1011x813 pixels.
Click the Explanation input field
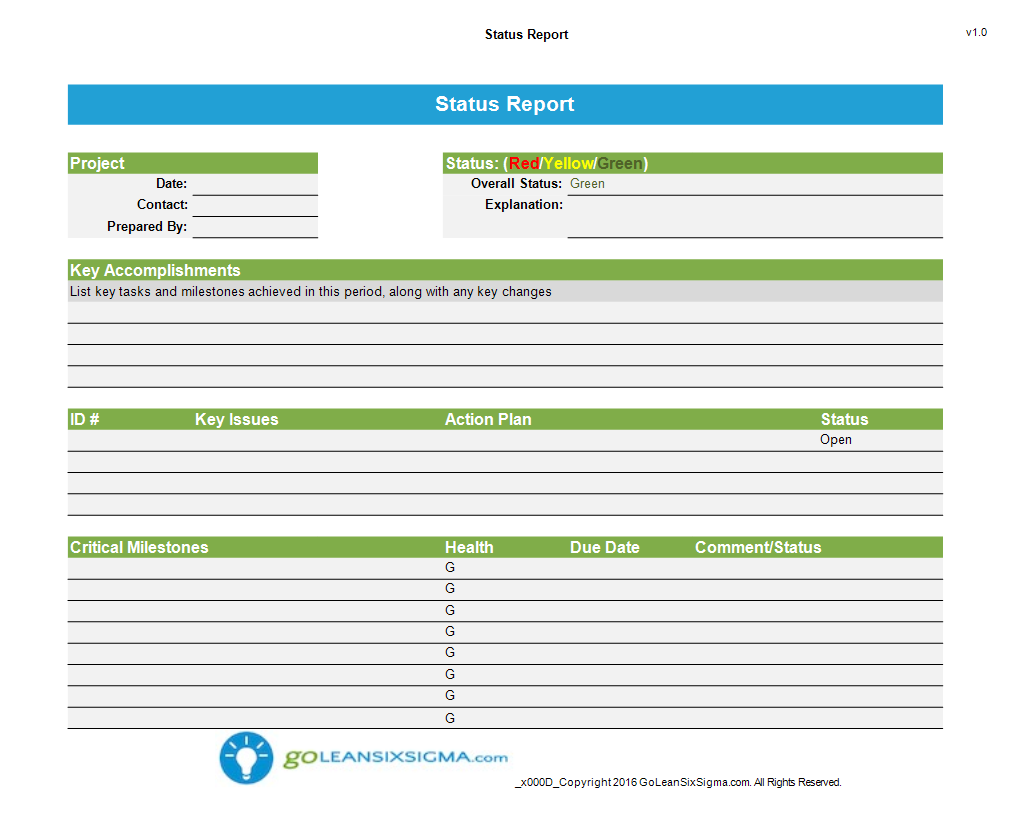coord(754,217)
